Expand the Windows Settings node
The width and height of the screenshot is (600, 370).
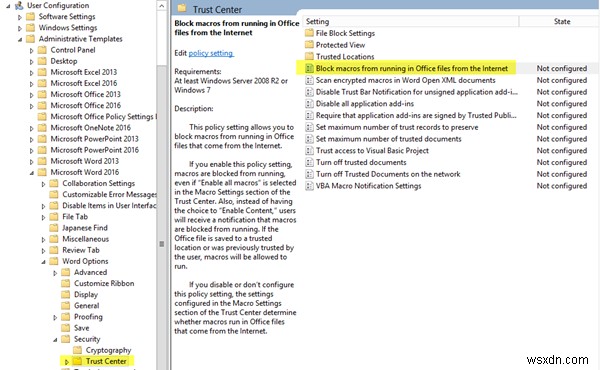coord(20,28)
